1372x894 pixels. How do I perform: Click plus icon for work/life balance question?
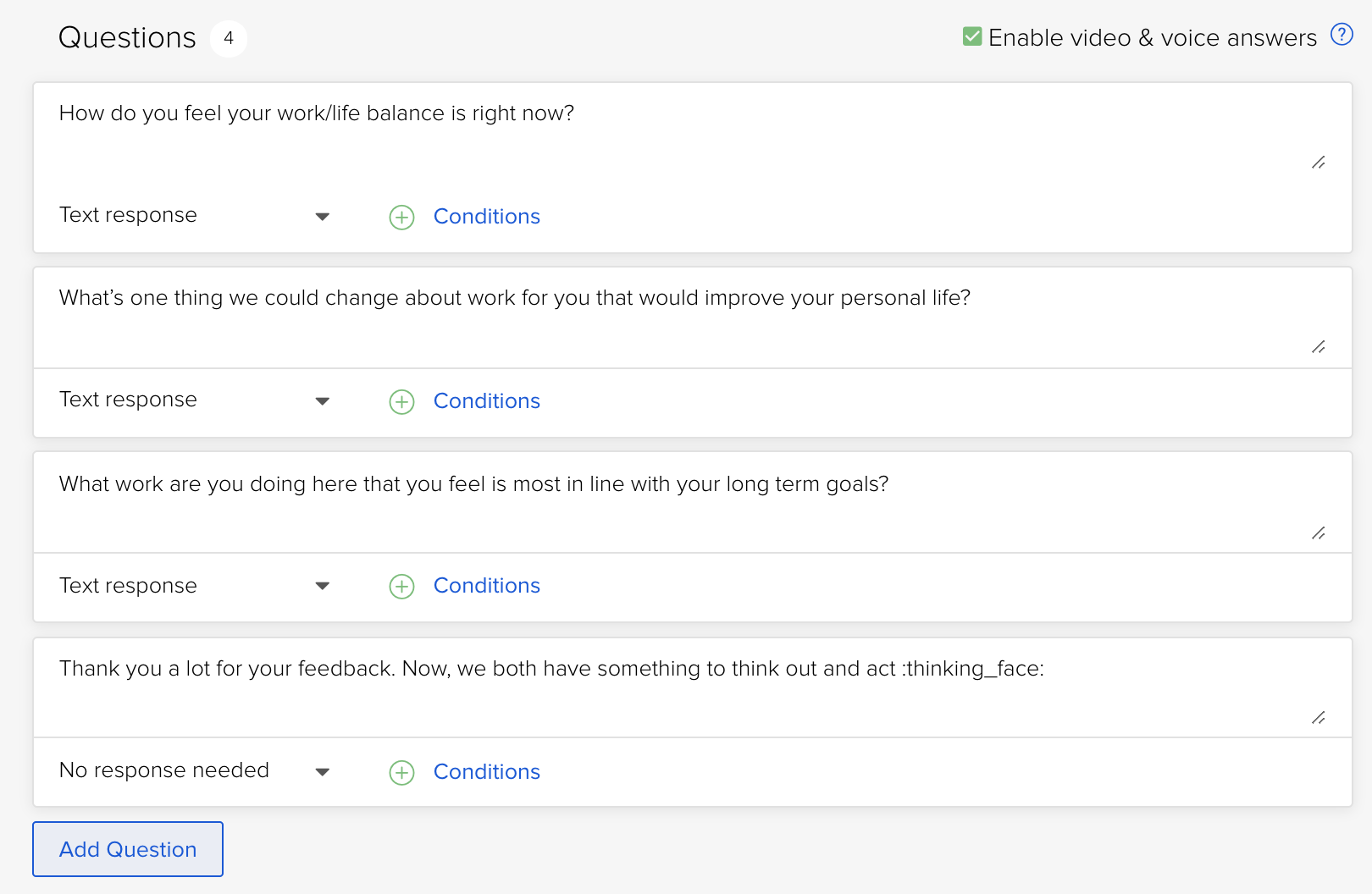(x=401, y=218)
